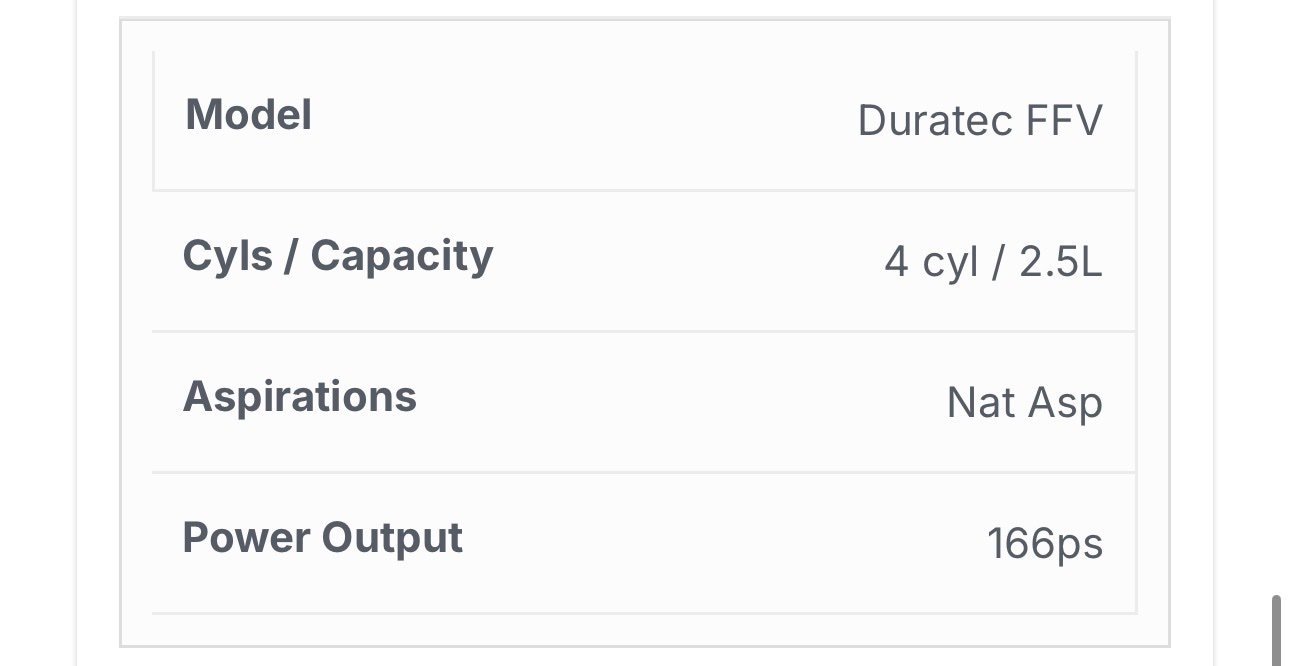Image resolution: width=1290 pixels, height=666 pixels.
Task: Click the Power Output label
Action: (323, 538)
